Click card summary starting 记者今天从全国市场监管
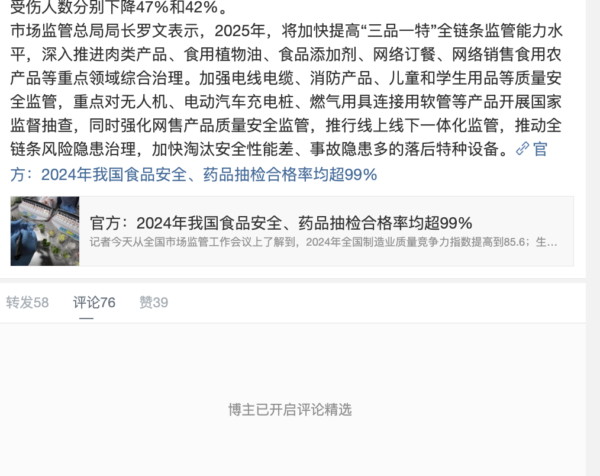This screenshot has width=600, height=476. 323,242
